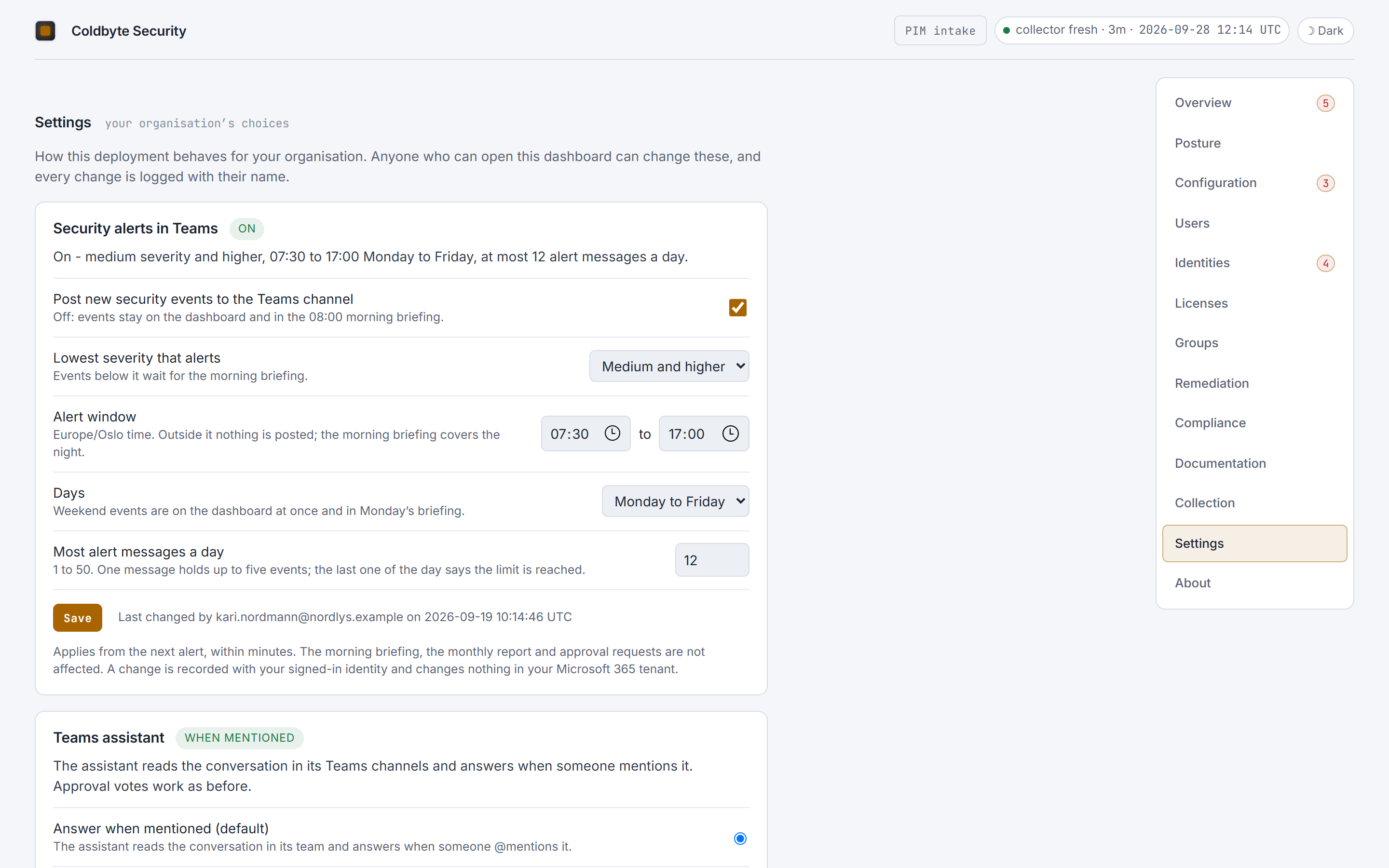Focus the alert window start time field
The width and height of the screenshot is (1389, 868).
tap(586, 434)
